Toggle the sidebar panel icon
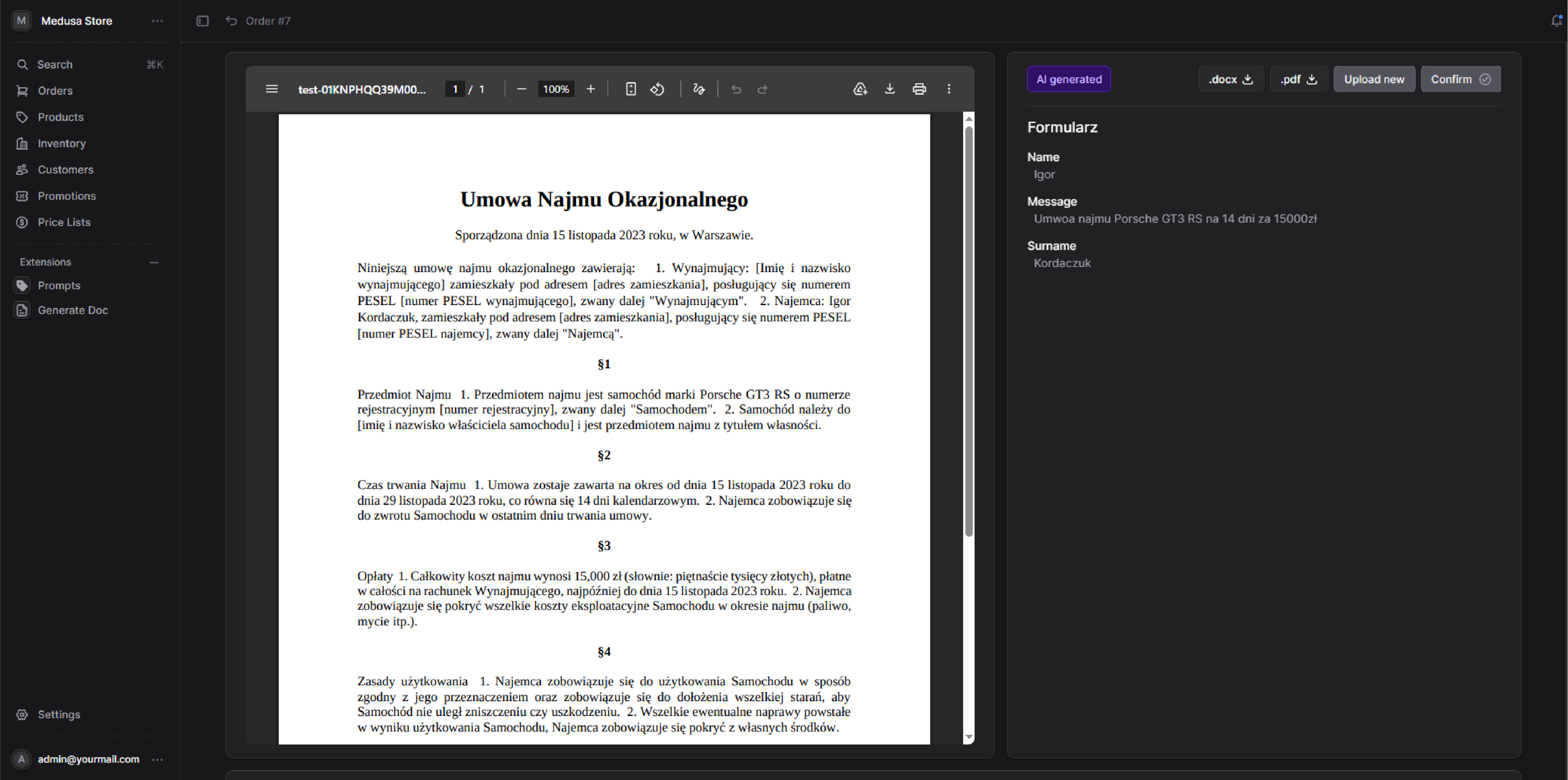The height and width of the screenshot is (780, 1568). tap(203, 21)
